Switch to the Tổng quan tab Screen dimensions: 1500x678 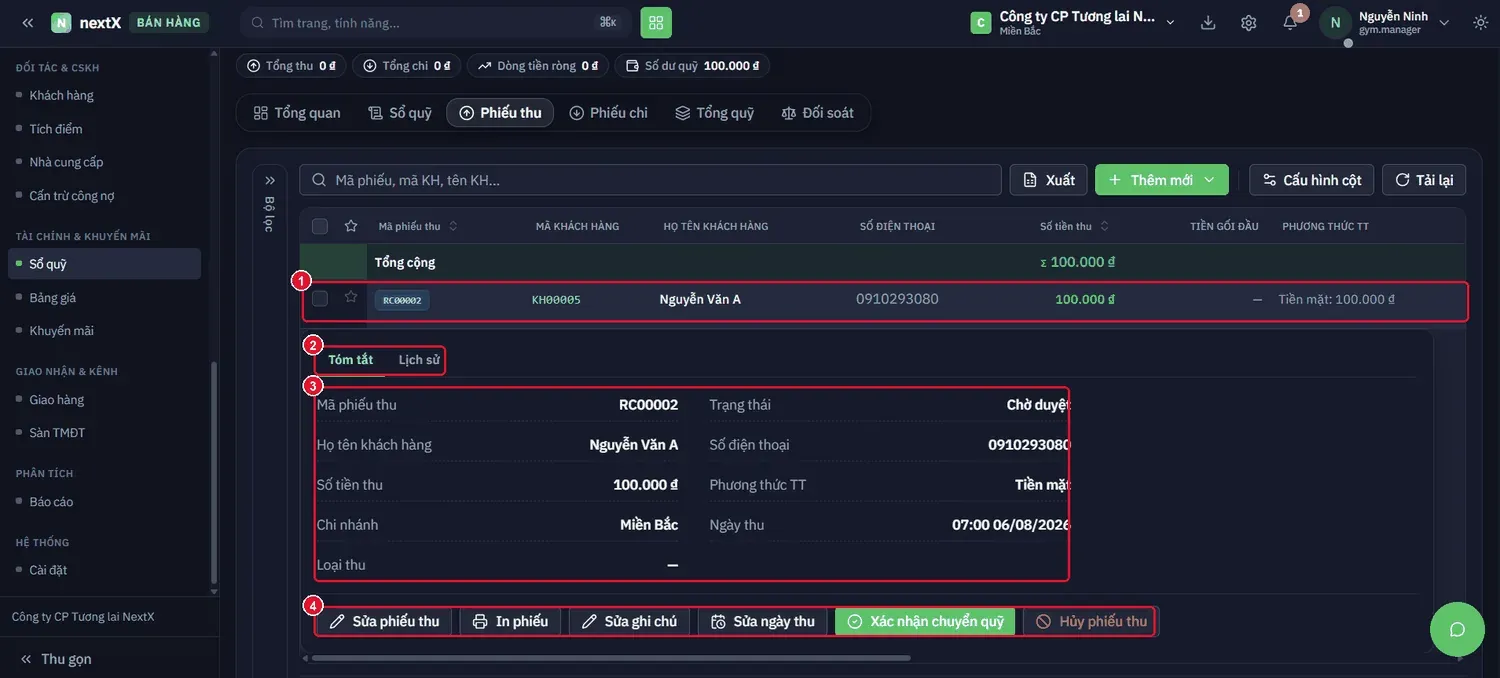[x=297, y=113]
